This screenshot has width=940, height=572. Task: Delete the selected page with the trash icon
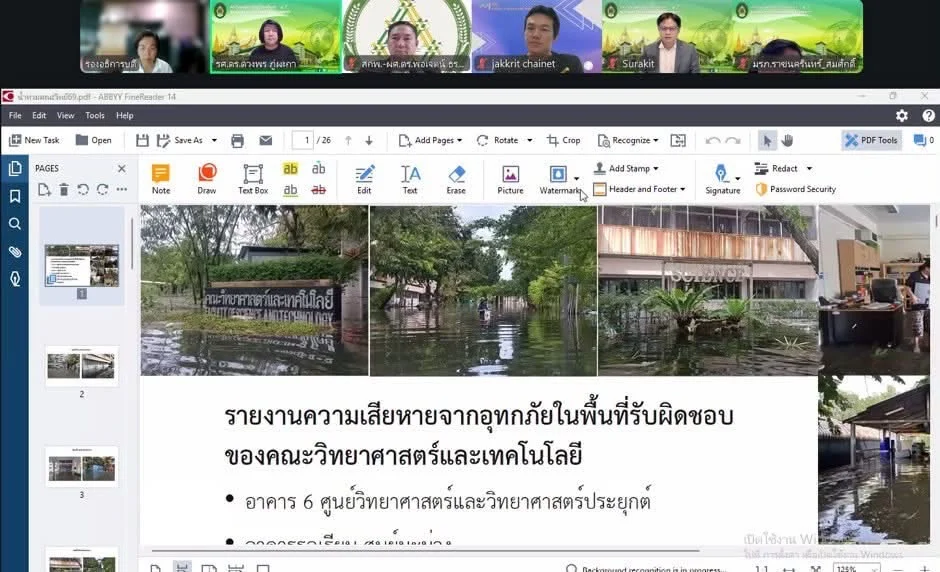pyautogui.click(x=64, y=189)
